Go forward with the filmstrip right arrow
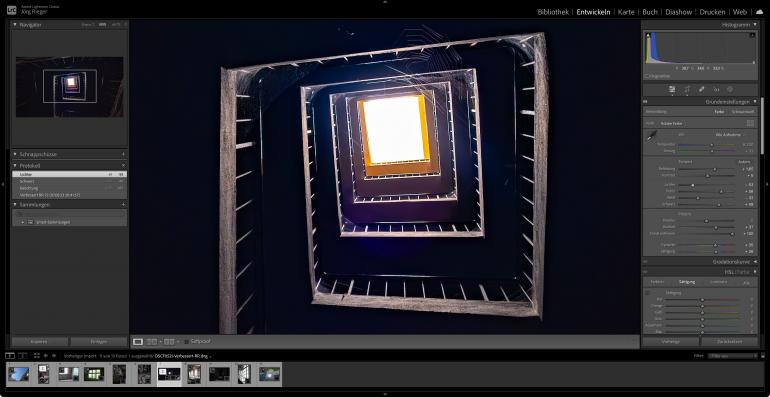The height and width of the screenshot is (397, 770). [x=54, y=355]
